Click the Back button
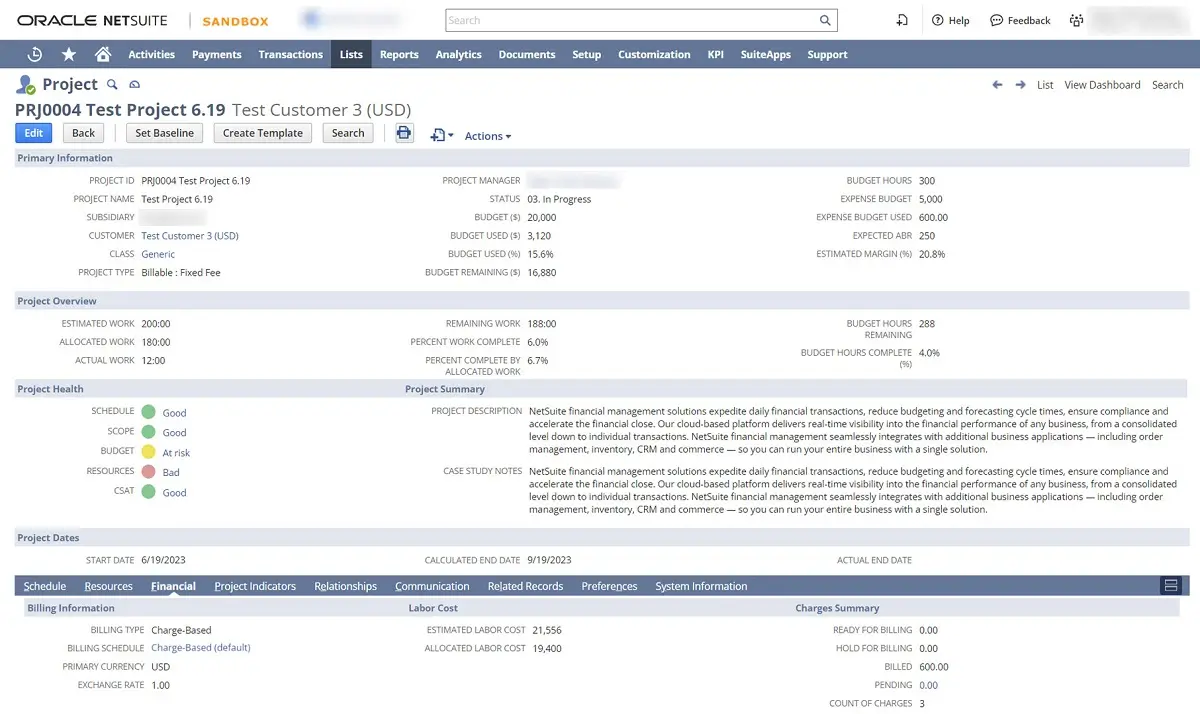Image resolution: width=1200 pixels, height=714 pixels. [x=84, y=133]
